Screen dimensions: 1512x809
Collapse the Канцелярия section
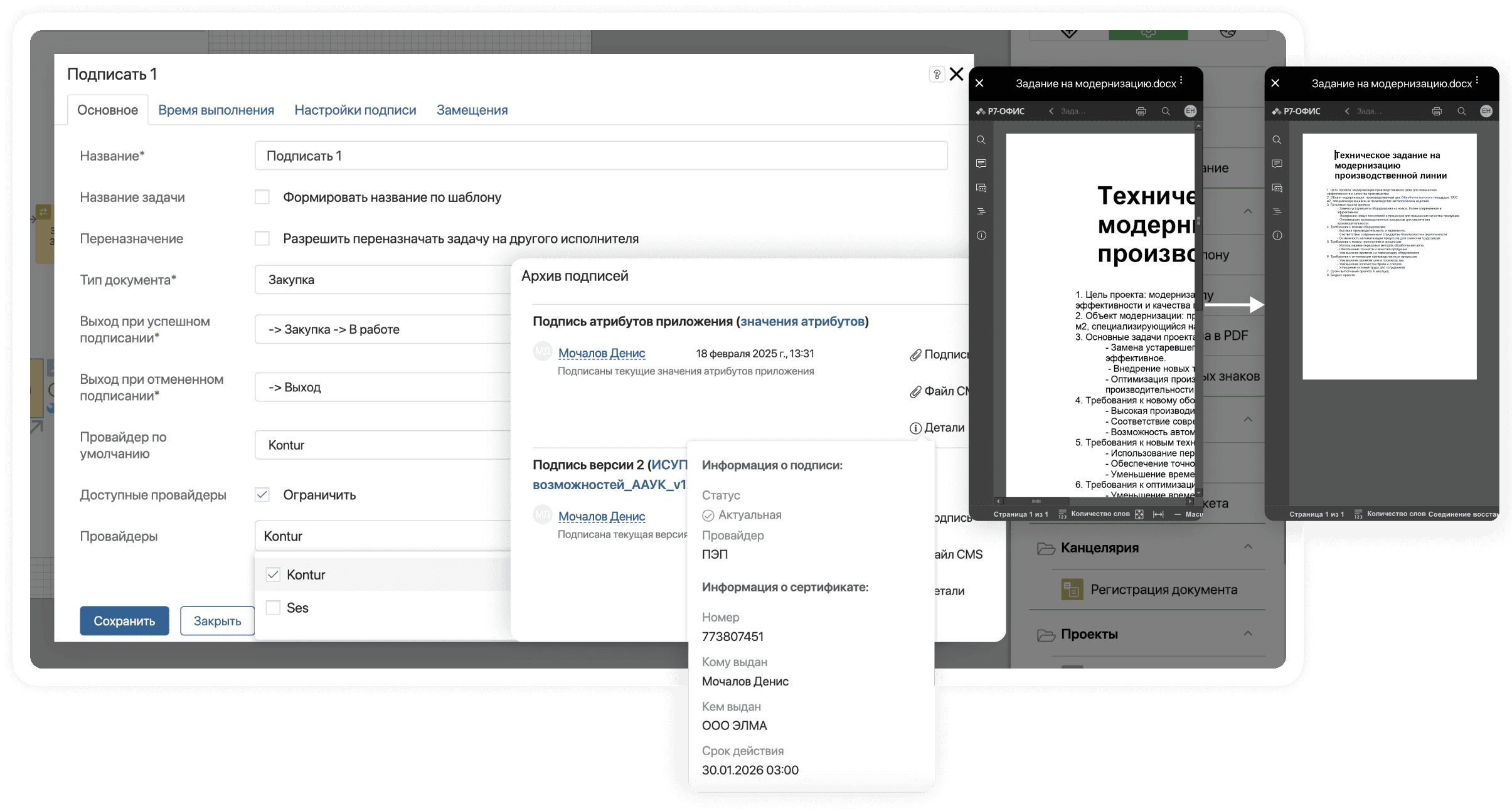(x=1248, y=547)
